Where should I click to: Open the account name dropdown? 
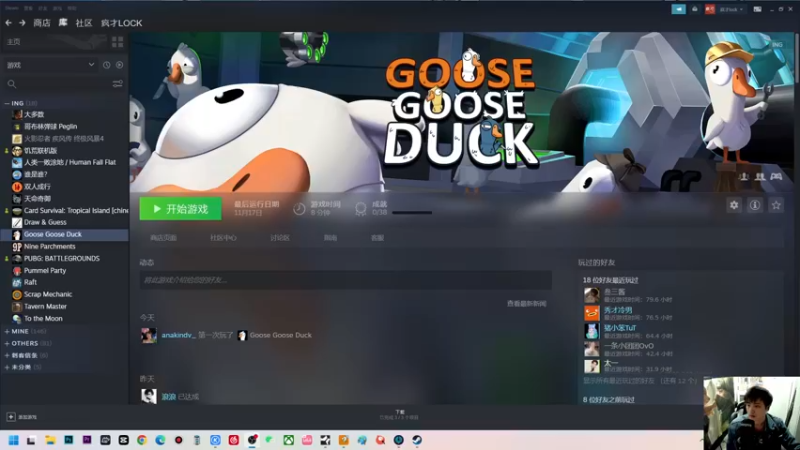(x=731, y=9)
